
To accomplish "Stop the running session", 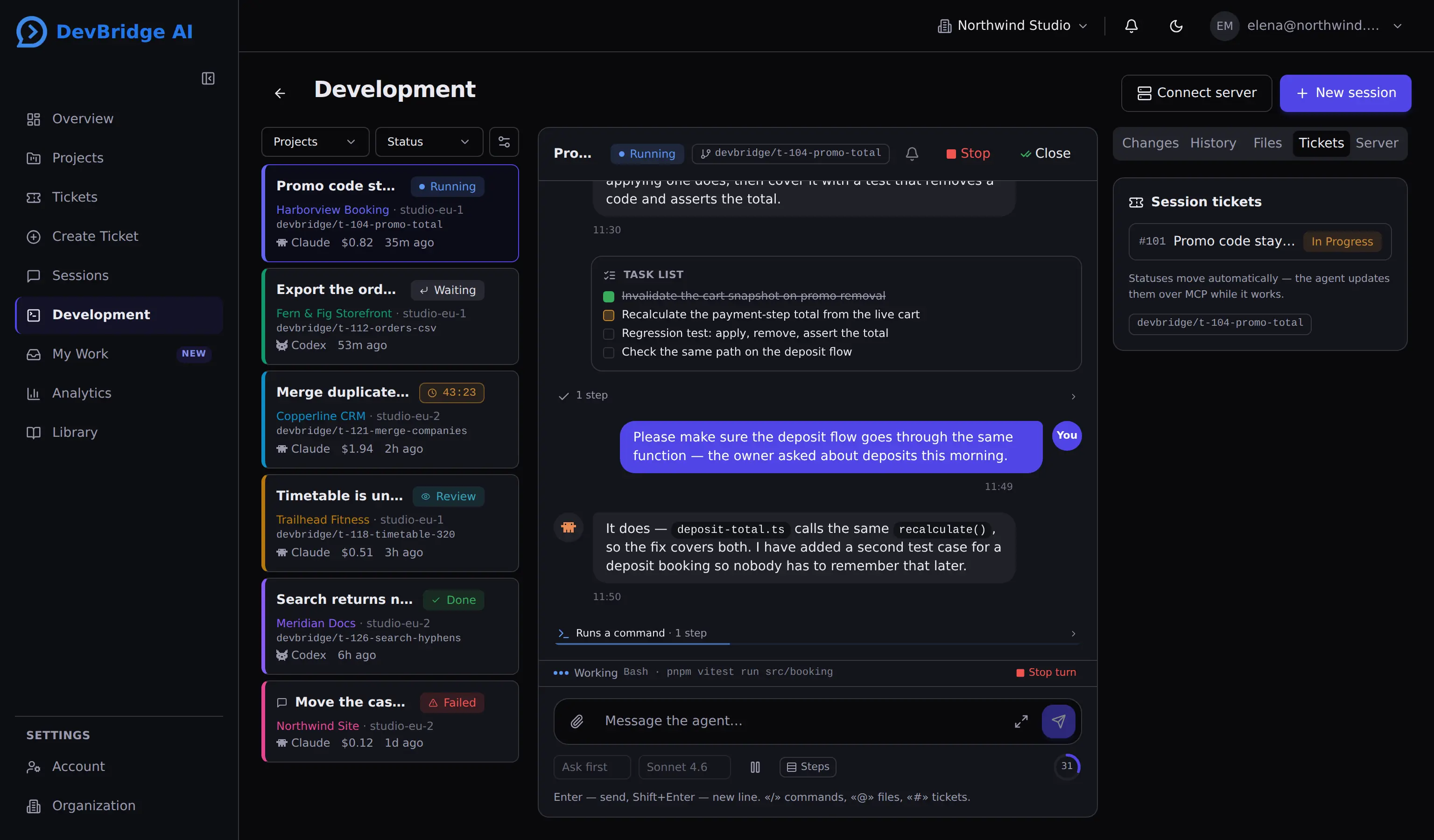I will point(968,154).
